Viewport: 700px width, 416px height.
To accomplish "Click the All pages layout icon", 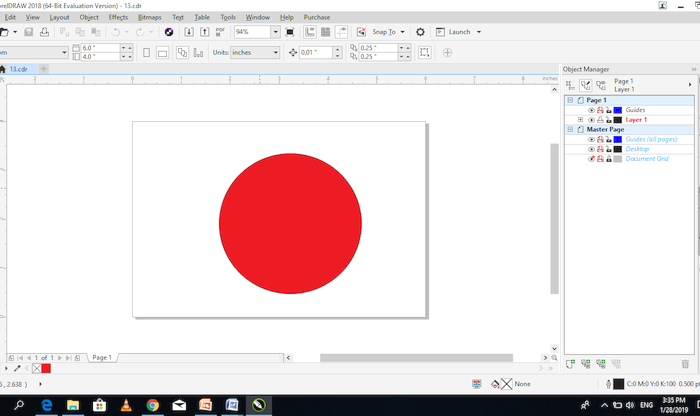I will 183,53.
